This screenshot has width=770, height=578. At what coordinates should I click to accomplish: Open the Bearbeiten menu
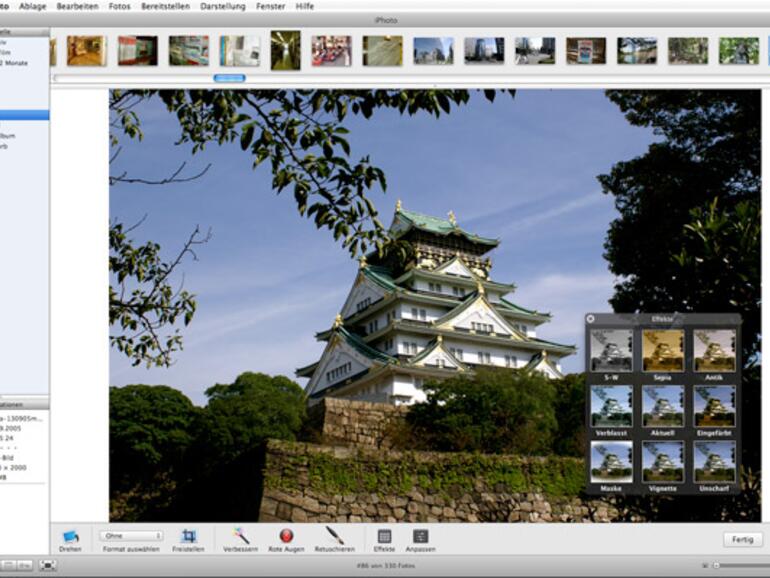(78, 6)
